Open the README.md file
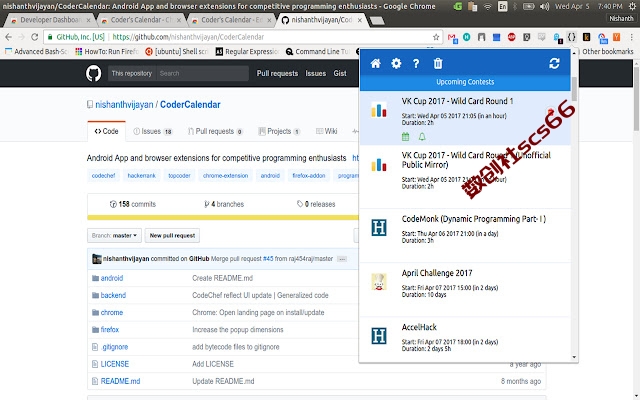640x400 pixels. pos(120,381)
